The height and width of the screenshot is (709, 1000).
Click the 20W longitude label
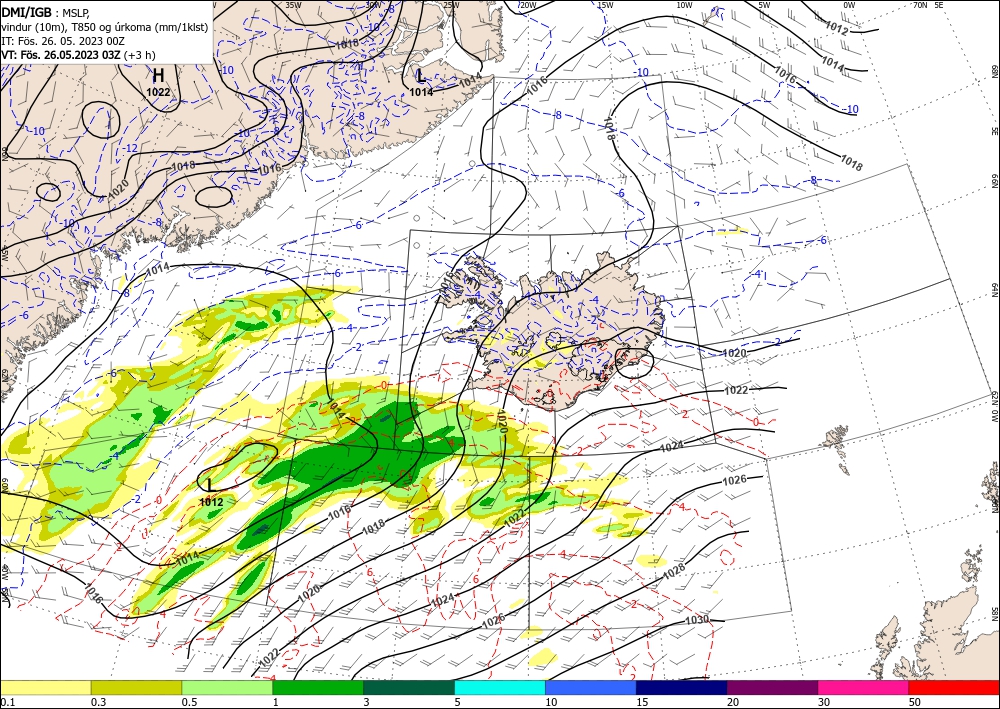point(527,5)
